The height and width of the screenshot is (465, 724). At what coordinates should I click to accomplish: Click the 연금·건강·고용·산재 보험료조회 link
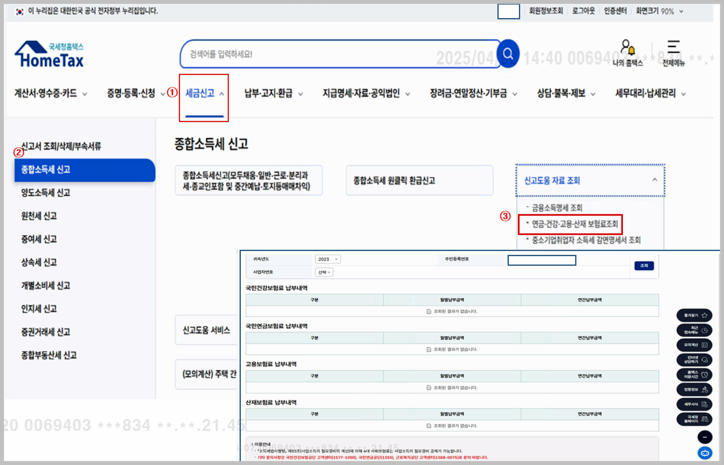tap(574, 224)
